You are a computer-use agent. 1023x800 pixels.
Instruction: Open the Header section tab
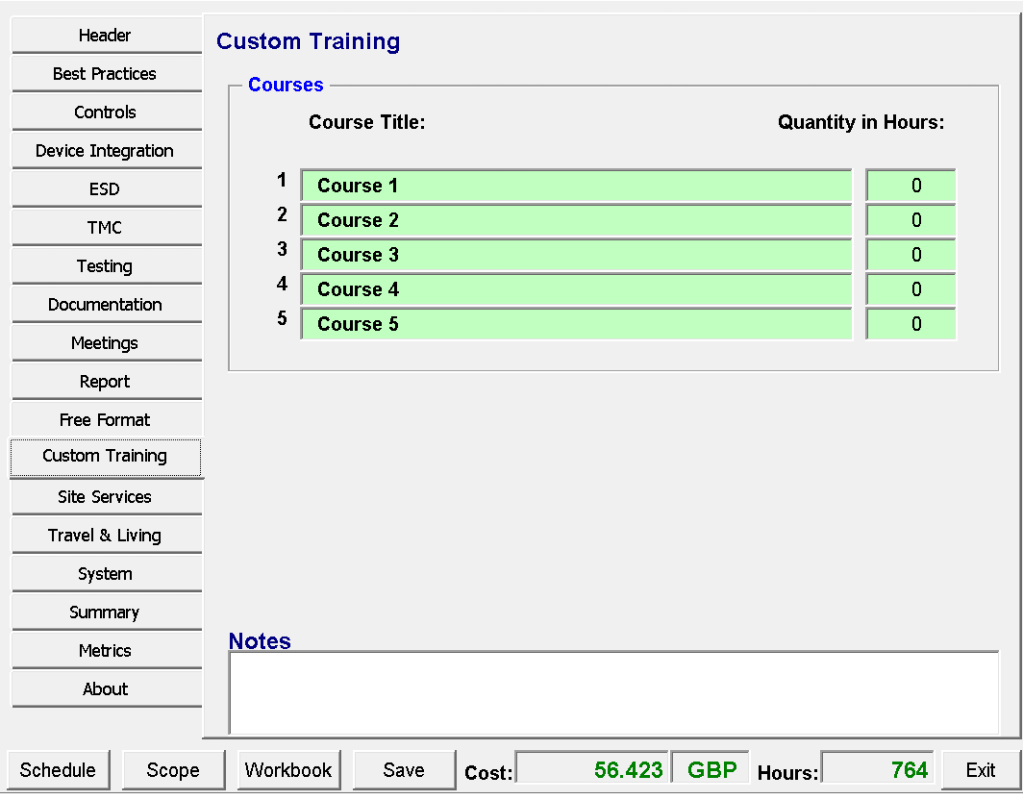[x=105, y=36]
